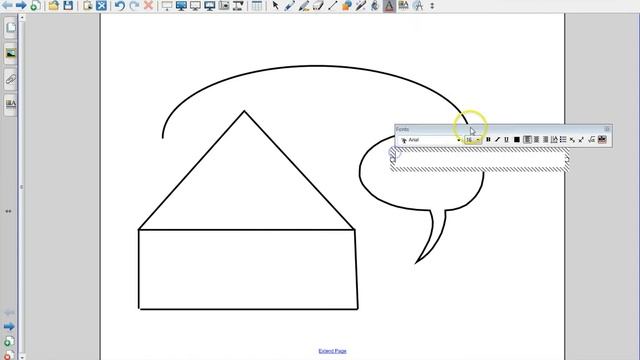The width and height of the screenshot is (640, 360).
Task: Click the blue Delete page X icon
Action: coord(101,5)
